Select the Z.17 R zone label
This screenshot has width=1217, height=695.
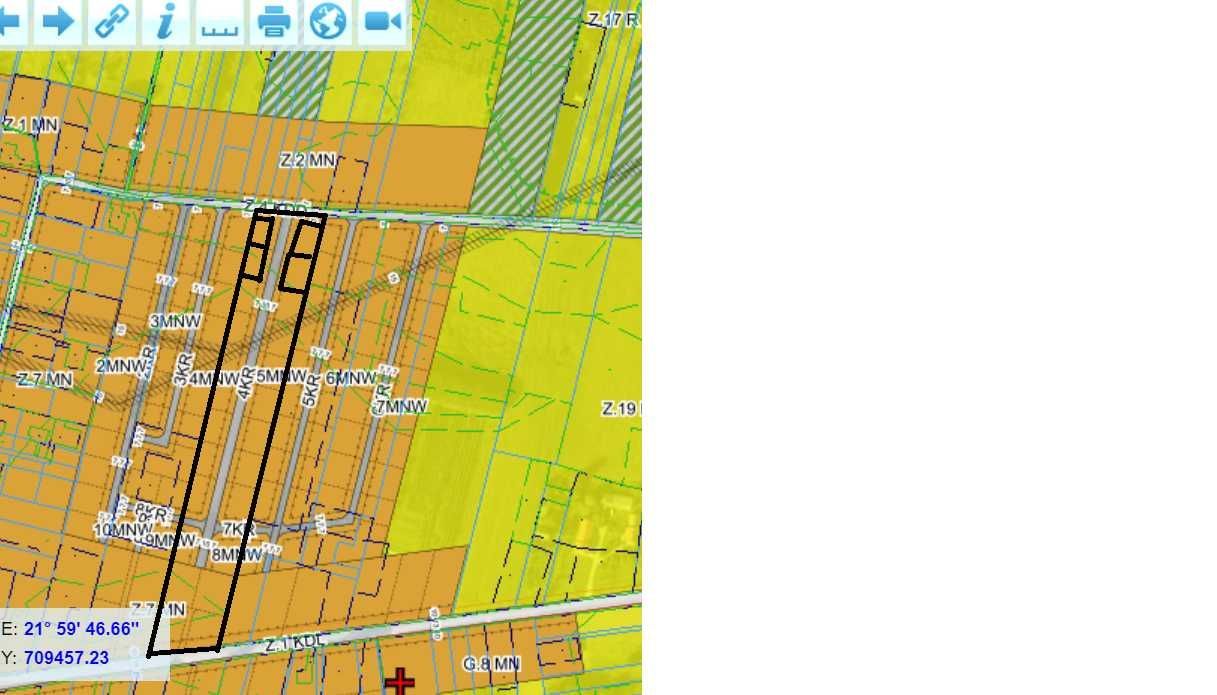(613, 19)
